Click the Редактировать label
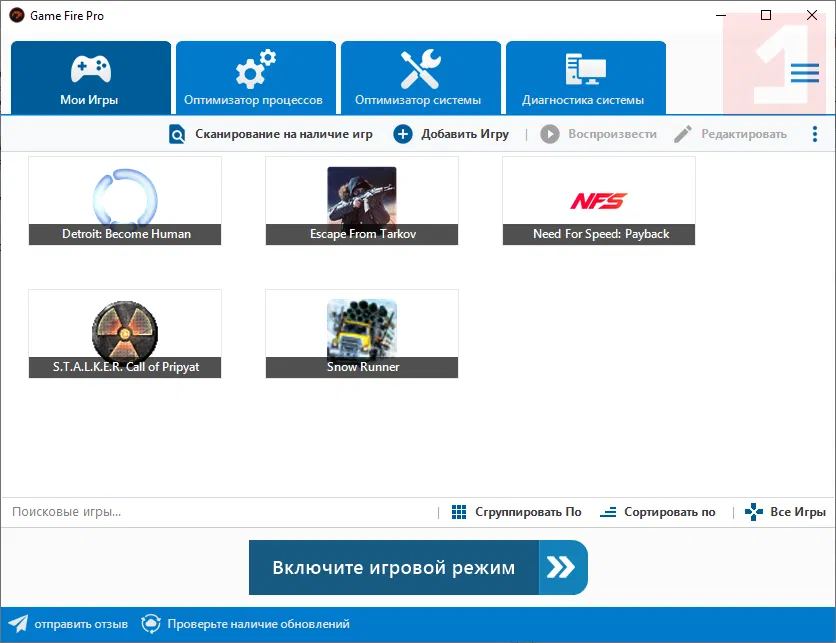 744,134
